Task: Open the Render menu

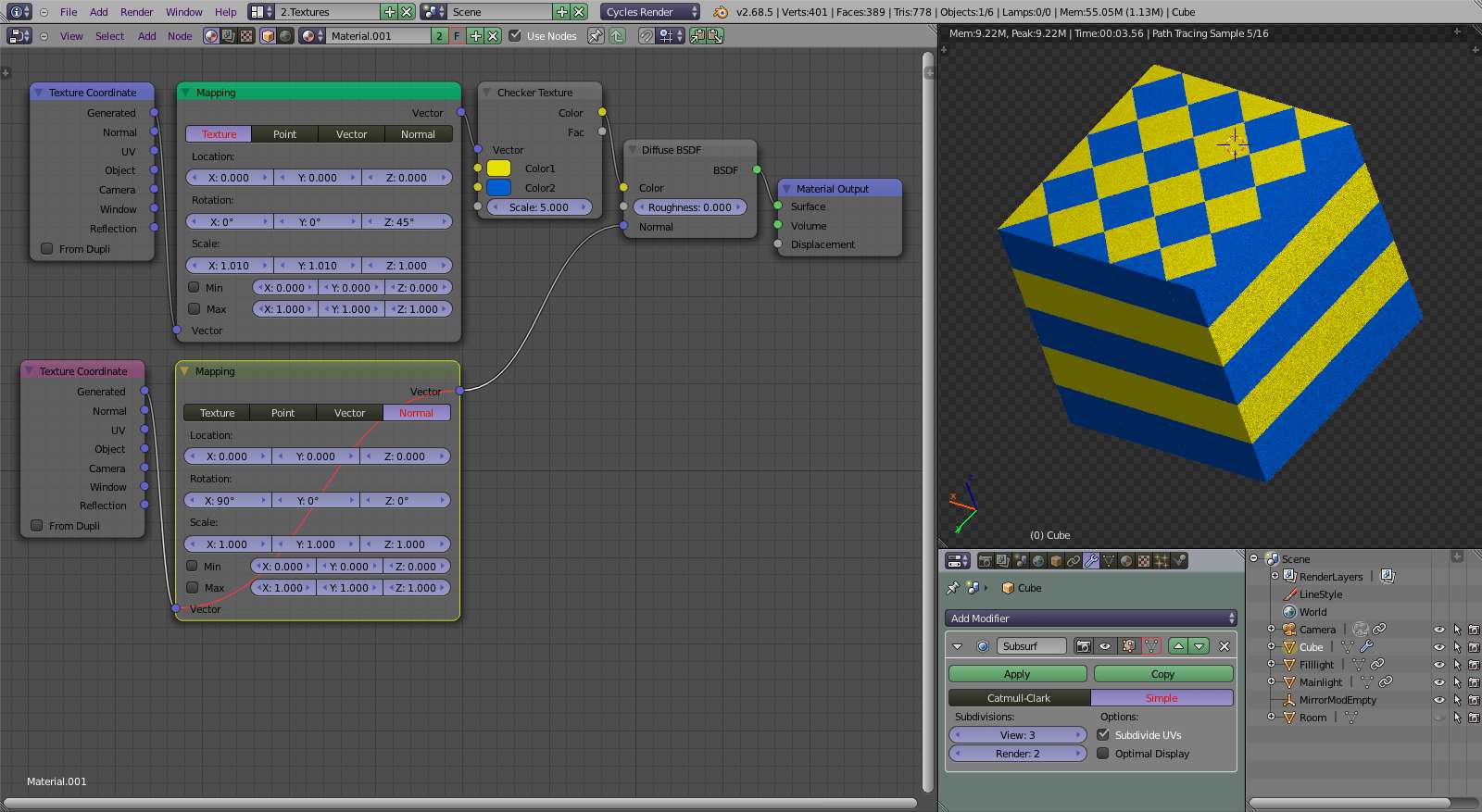Action: click(136, 12)
